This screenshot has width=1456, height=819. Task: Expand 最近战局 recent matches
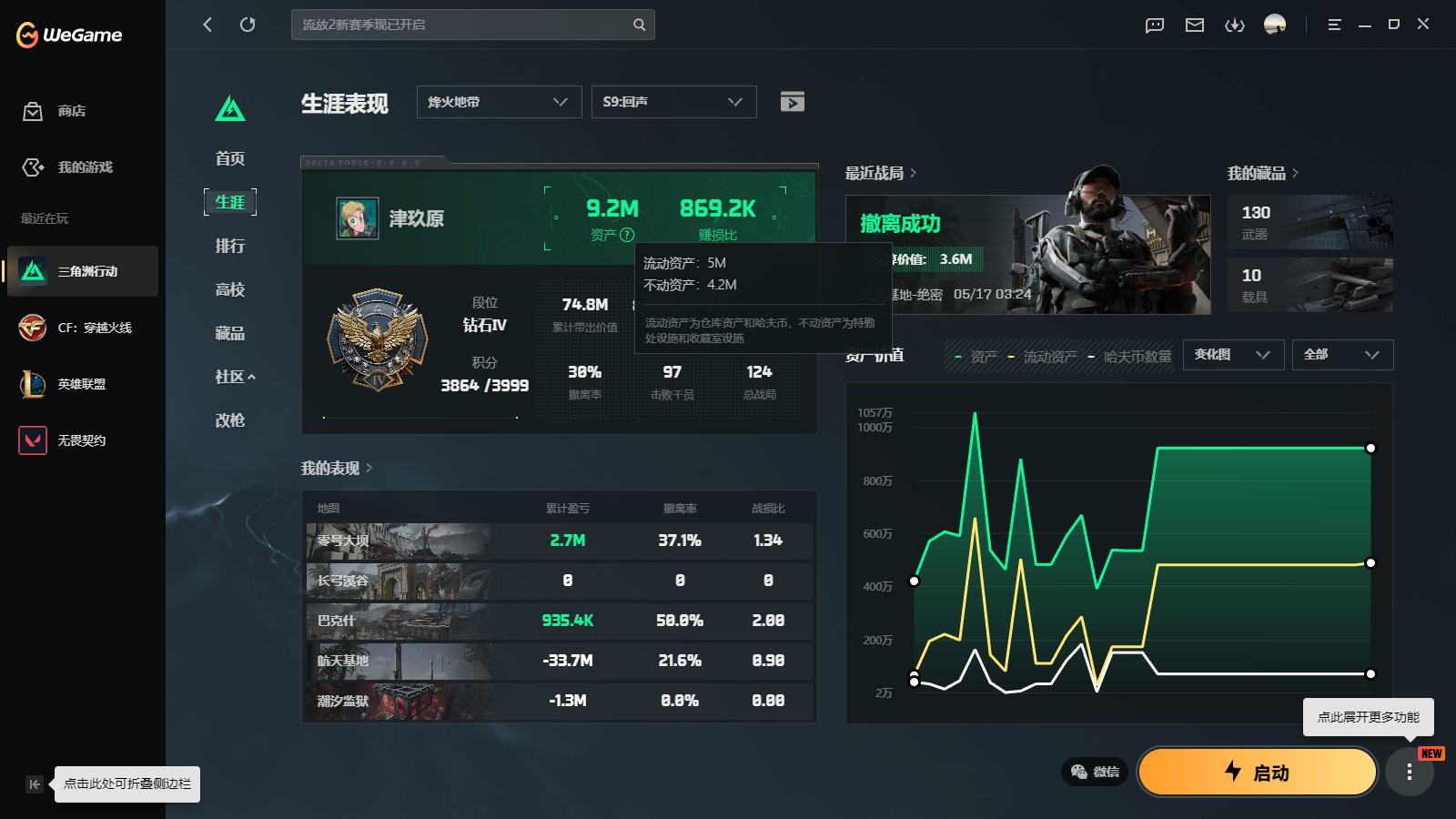coord(881,173)
